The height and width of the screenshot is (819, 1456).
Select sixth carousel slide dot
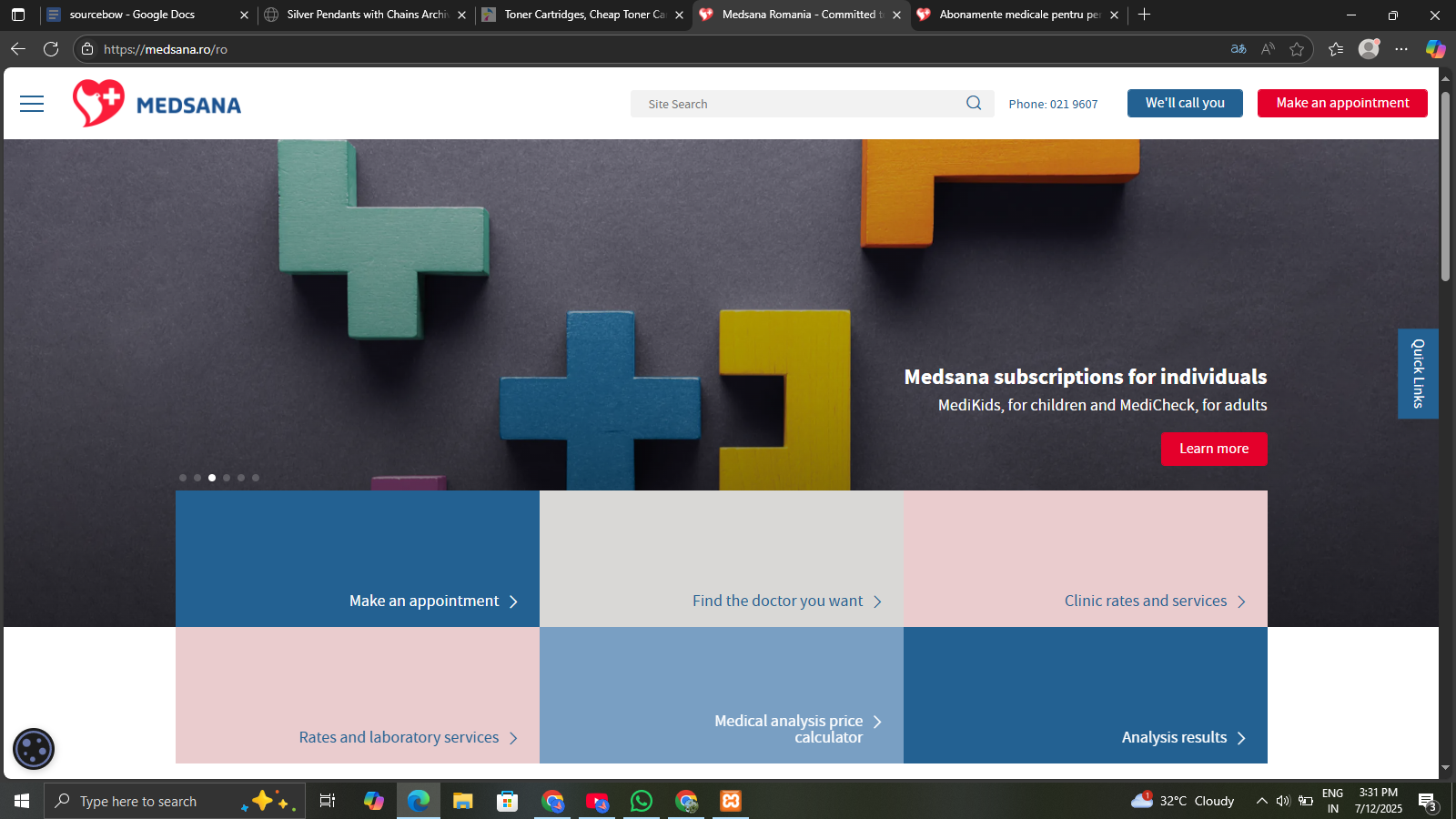coord(256,478)
